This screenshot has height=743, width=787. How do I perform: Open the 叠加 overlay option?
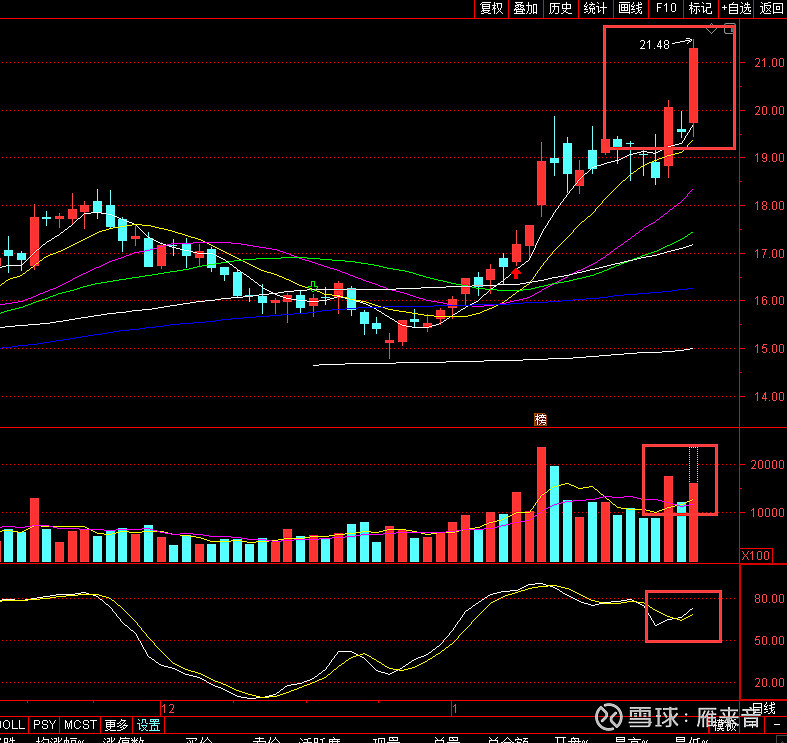pos(526,9)
